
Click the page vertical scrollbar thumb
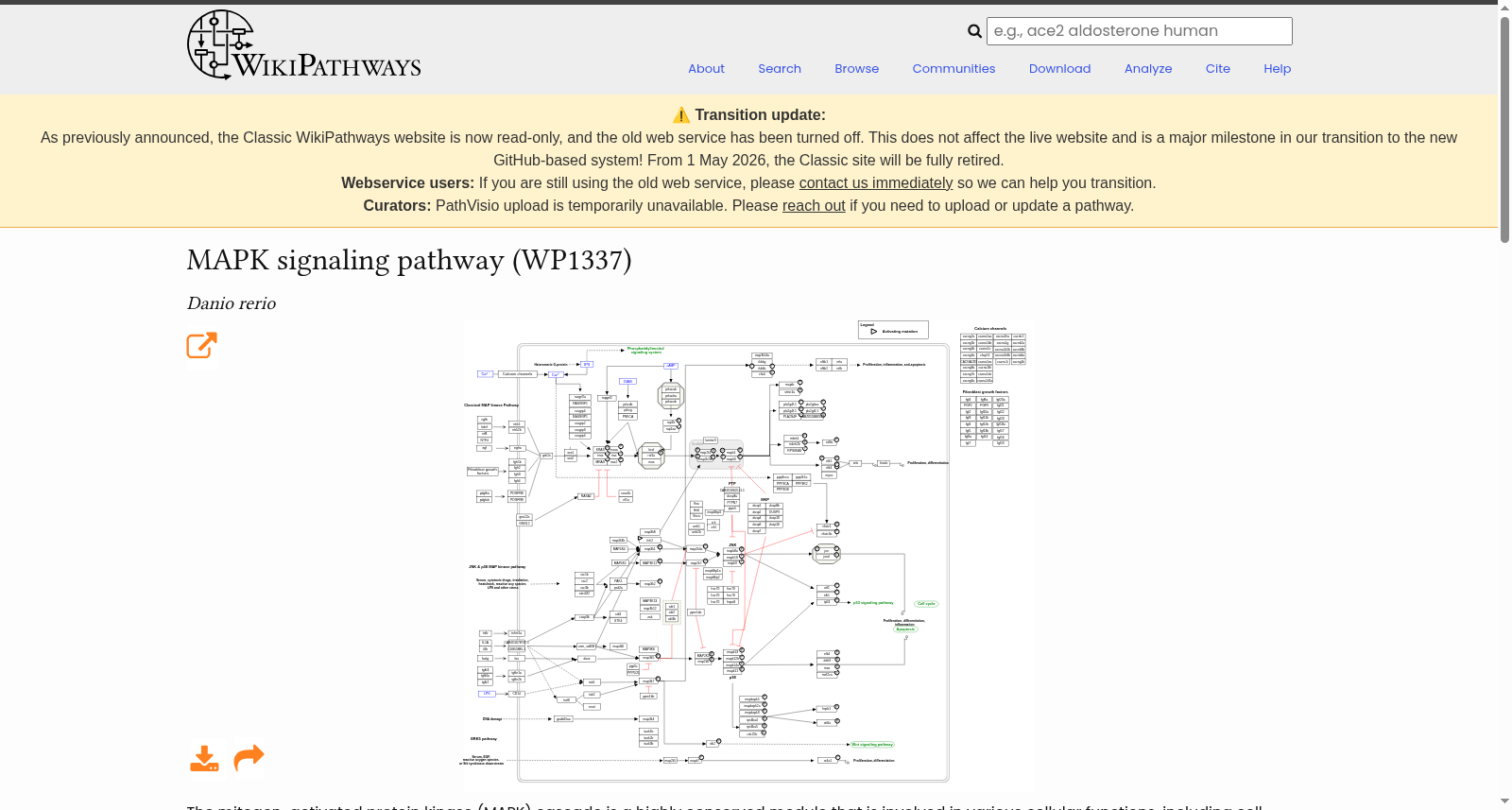click(1504, 129)
